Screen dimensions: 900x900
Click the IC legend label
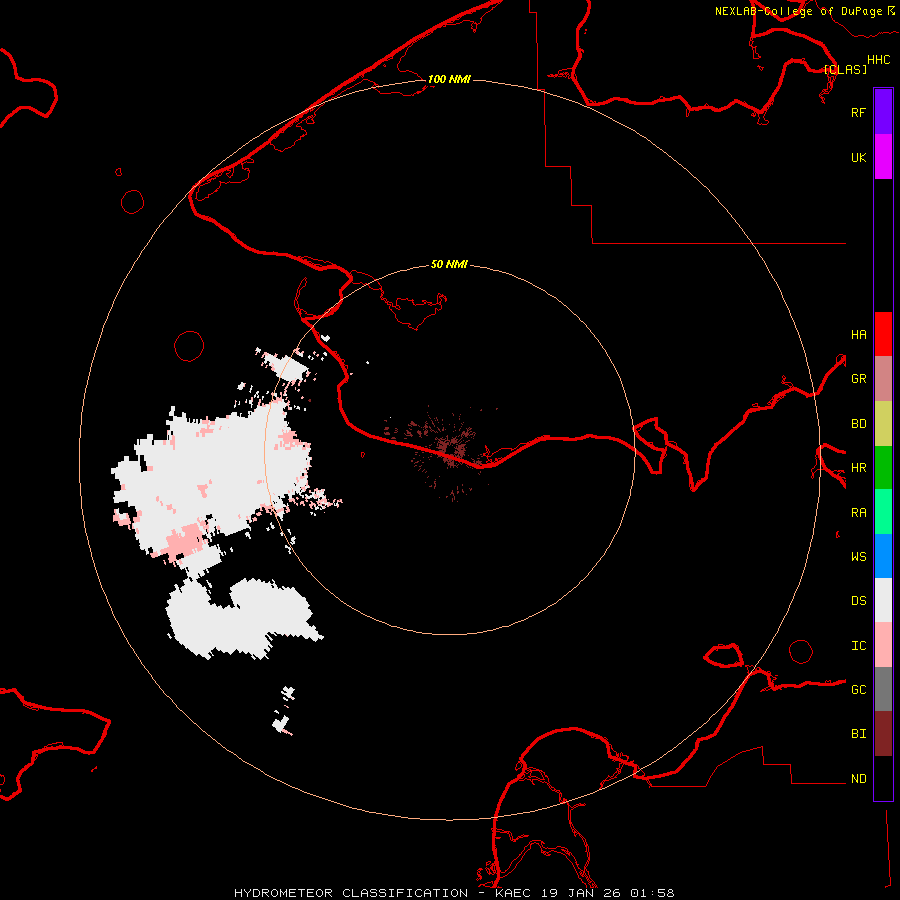(858, 645)
